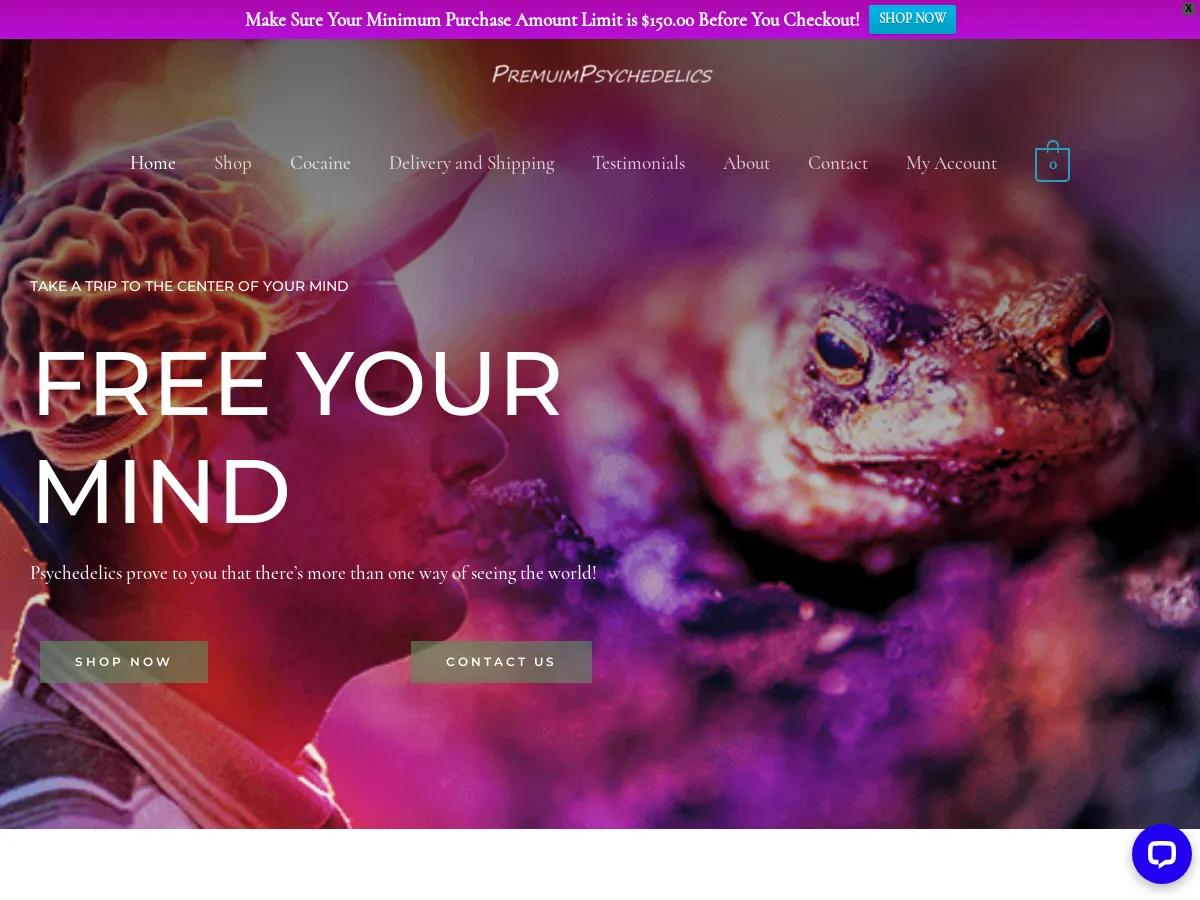The width and height of the screenshot is (1200, 900).
Task: Click the minimum purchase announcement text
Action: (x=552, y=20)
